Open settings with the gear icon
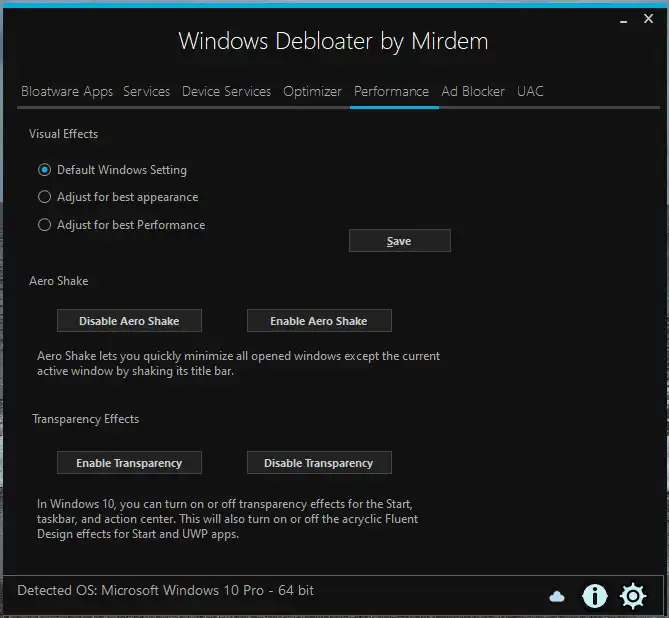This screenshot has width=669, height=618. point(633,596)
